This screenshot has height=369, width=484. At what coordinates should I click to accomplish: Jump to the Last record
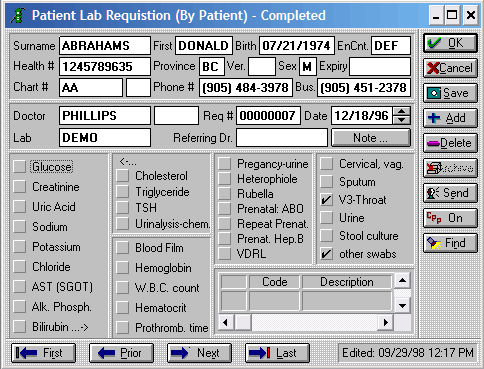tap(277, 353)
